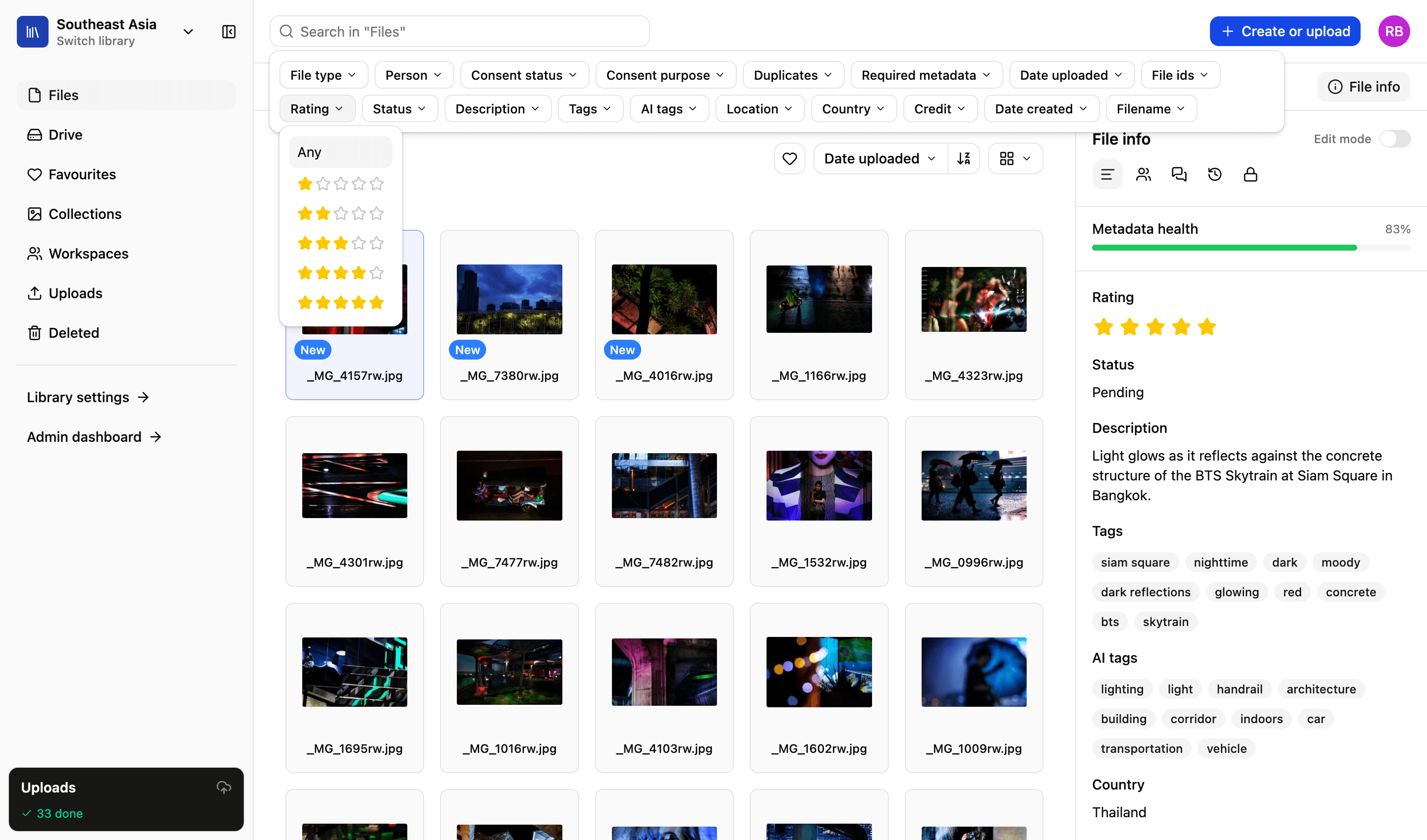The image size is (1427, 840).
Task: Click the search magnifier icon
Action: 286,32
